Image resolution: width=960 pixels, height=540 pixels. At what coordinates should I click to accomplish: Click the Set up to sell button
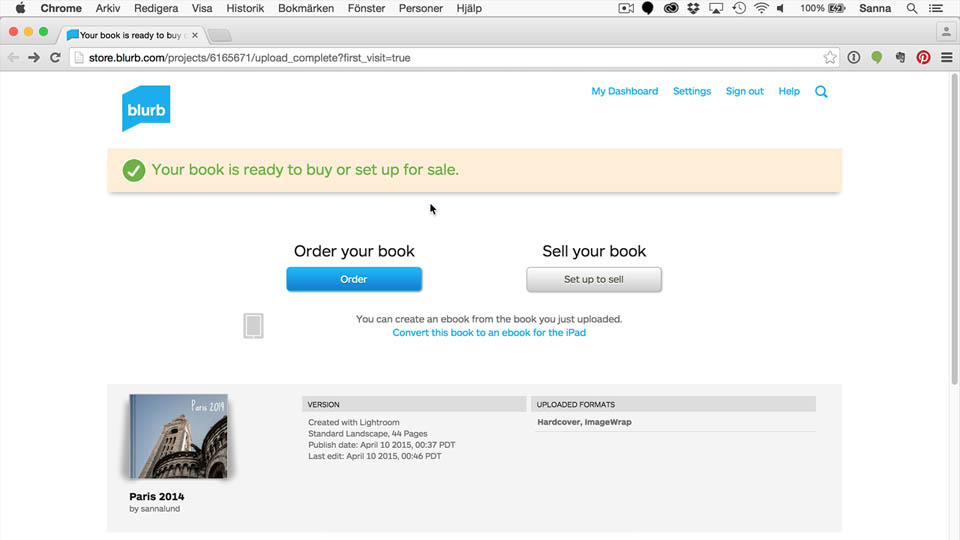point(594,279)
